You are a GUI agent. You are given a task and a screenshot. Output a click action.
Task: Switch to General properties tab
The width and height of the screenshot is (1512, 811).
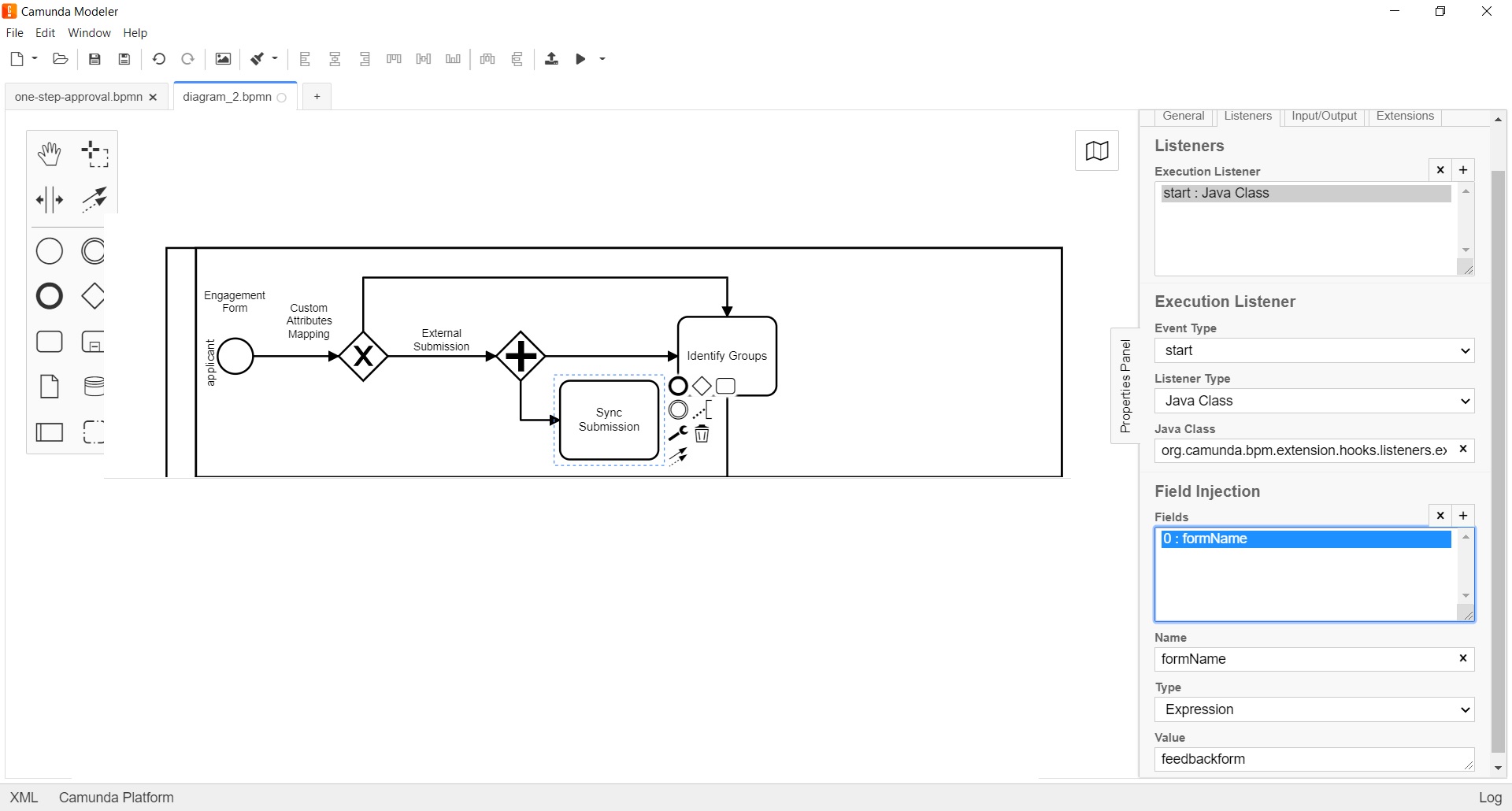pos(1183,117)
